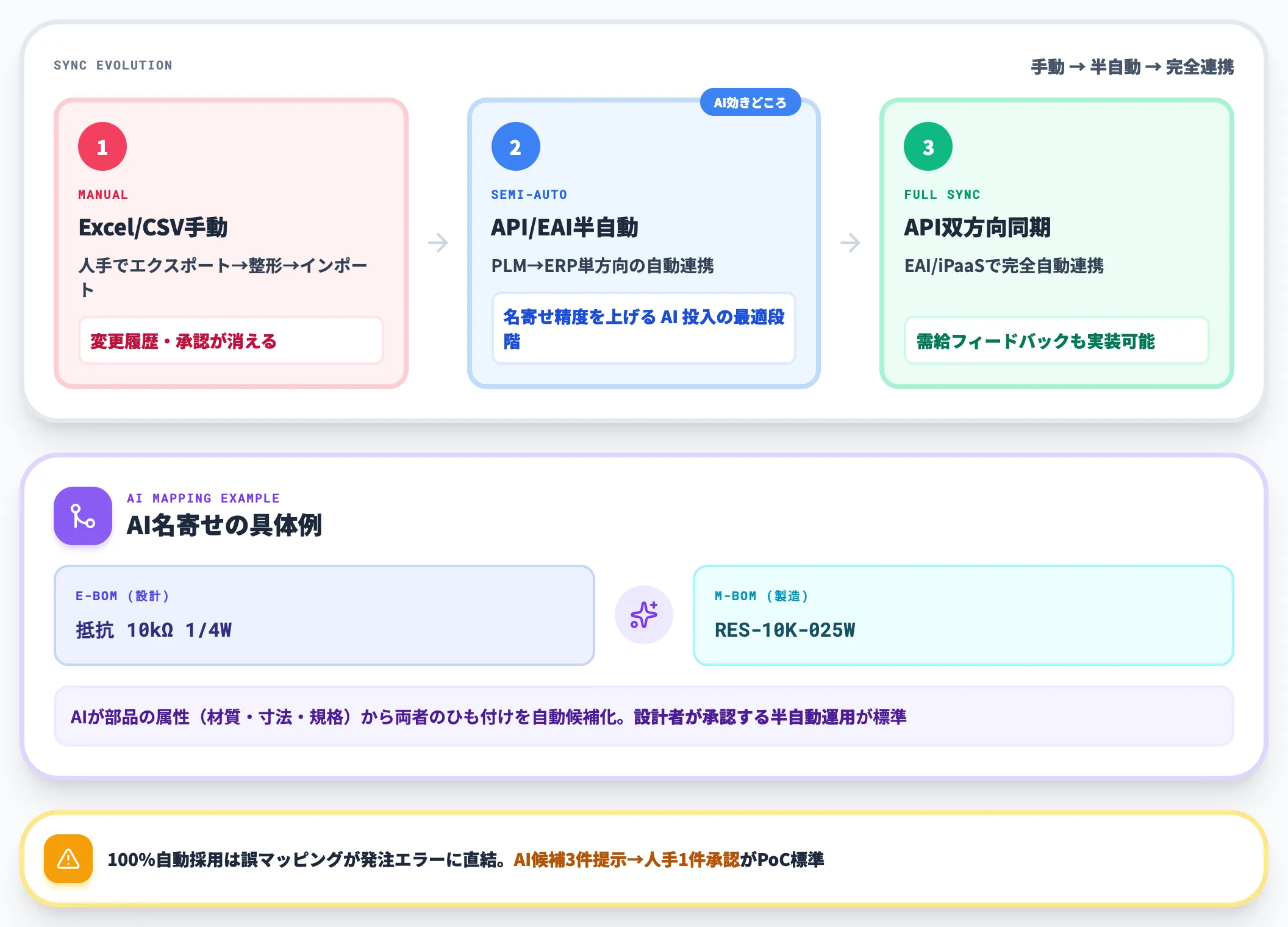Viewport: 1288px width, 927px height.
Task: Click the 手動 → 半自動 → 完全連携 text
Action: tap(1132, 66)
